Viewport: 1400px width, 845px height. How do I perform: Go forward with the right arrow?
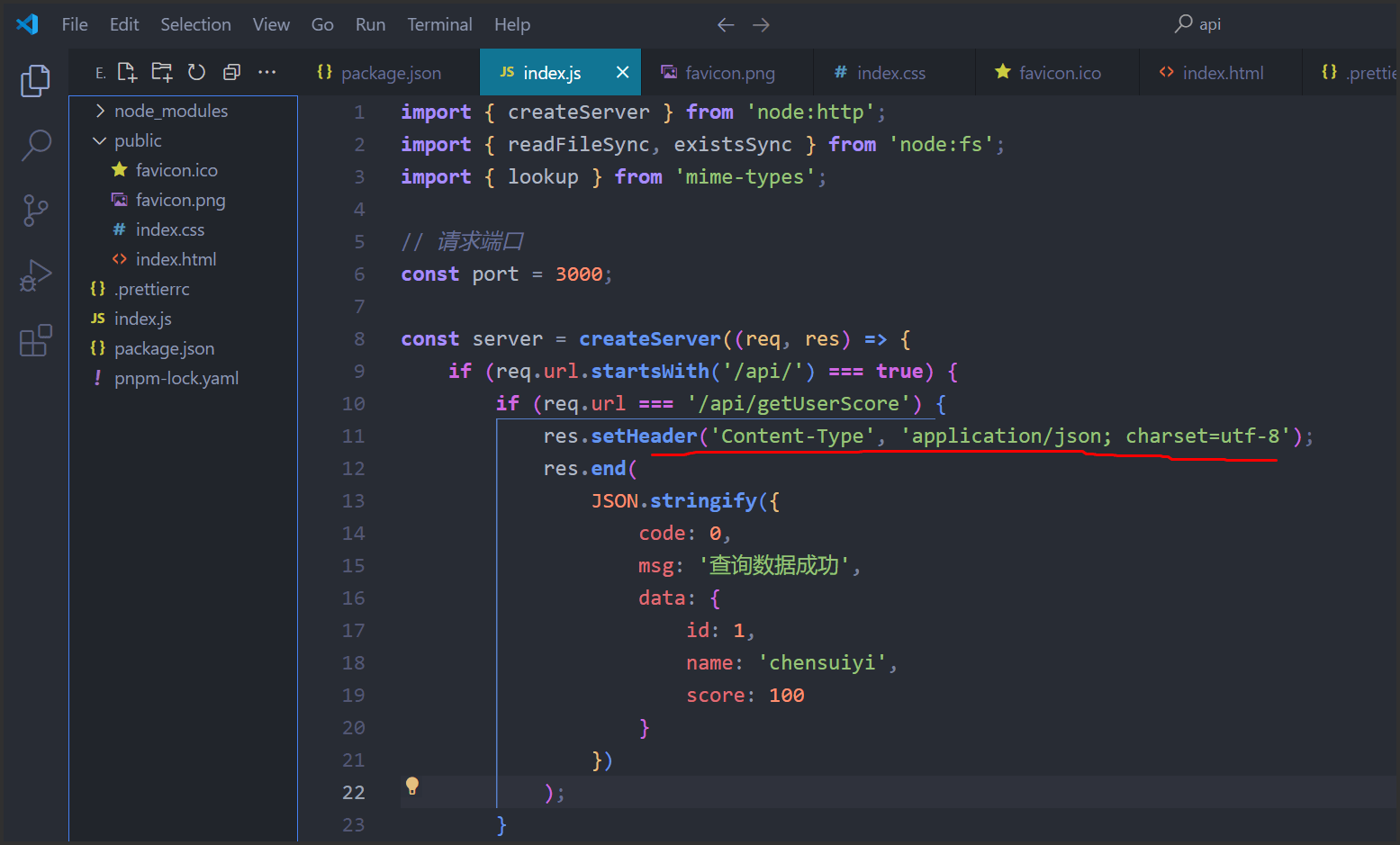[x=761, y=25]
